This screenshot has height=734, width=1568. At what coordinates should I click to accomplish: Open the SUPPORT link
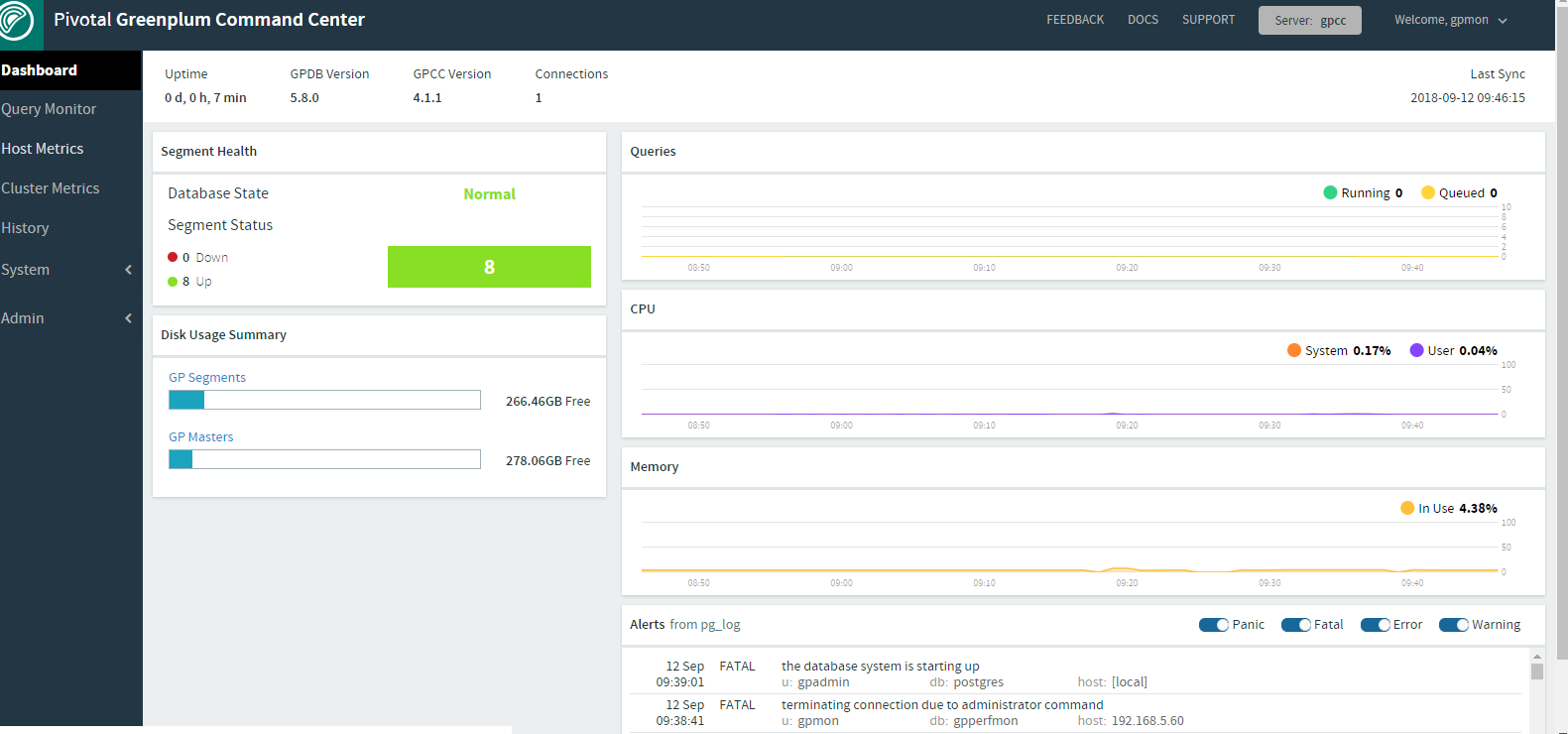pyautogui.click(x=1208, y=20)
